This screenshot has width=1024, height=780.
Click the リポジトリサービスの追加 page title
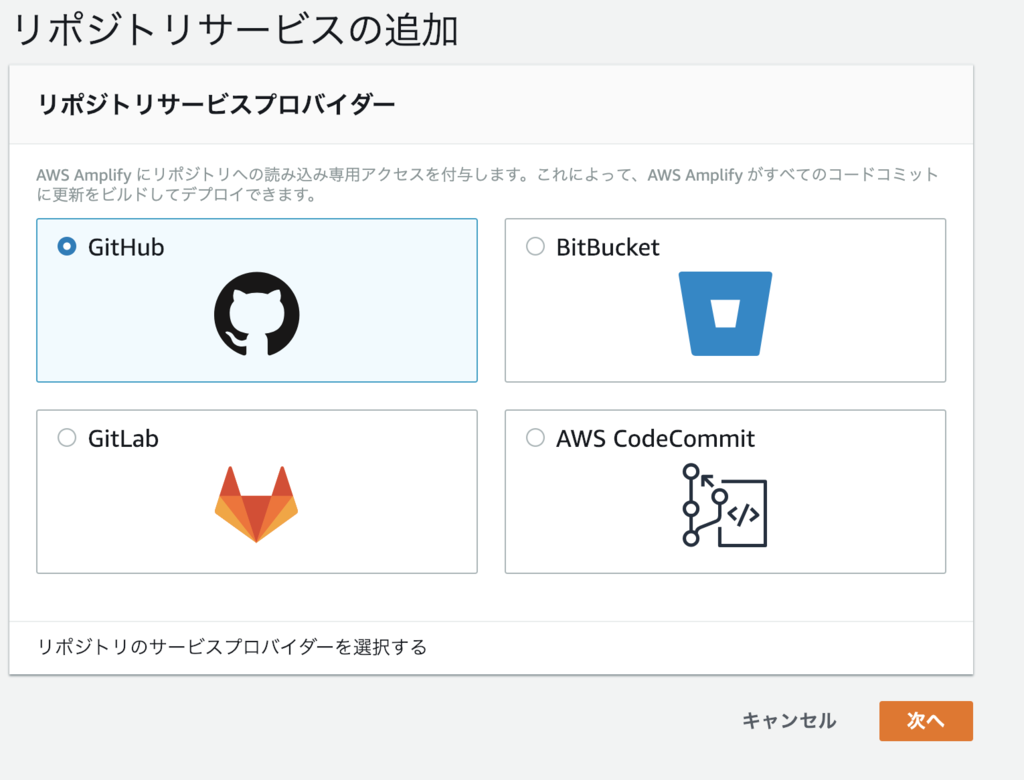point(235,30)
